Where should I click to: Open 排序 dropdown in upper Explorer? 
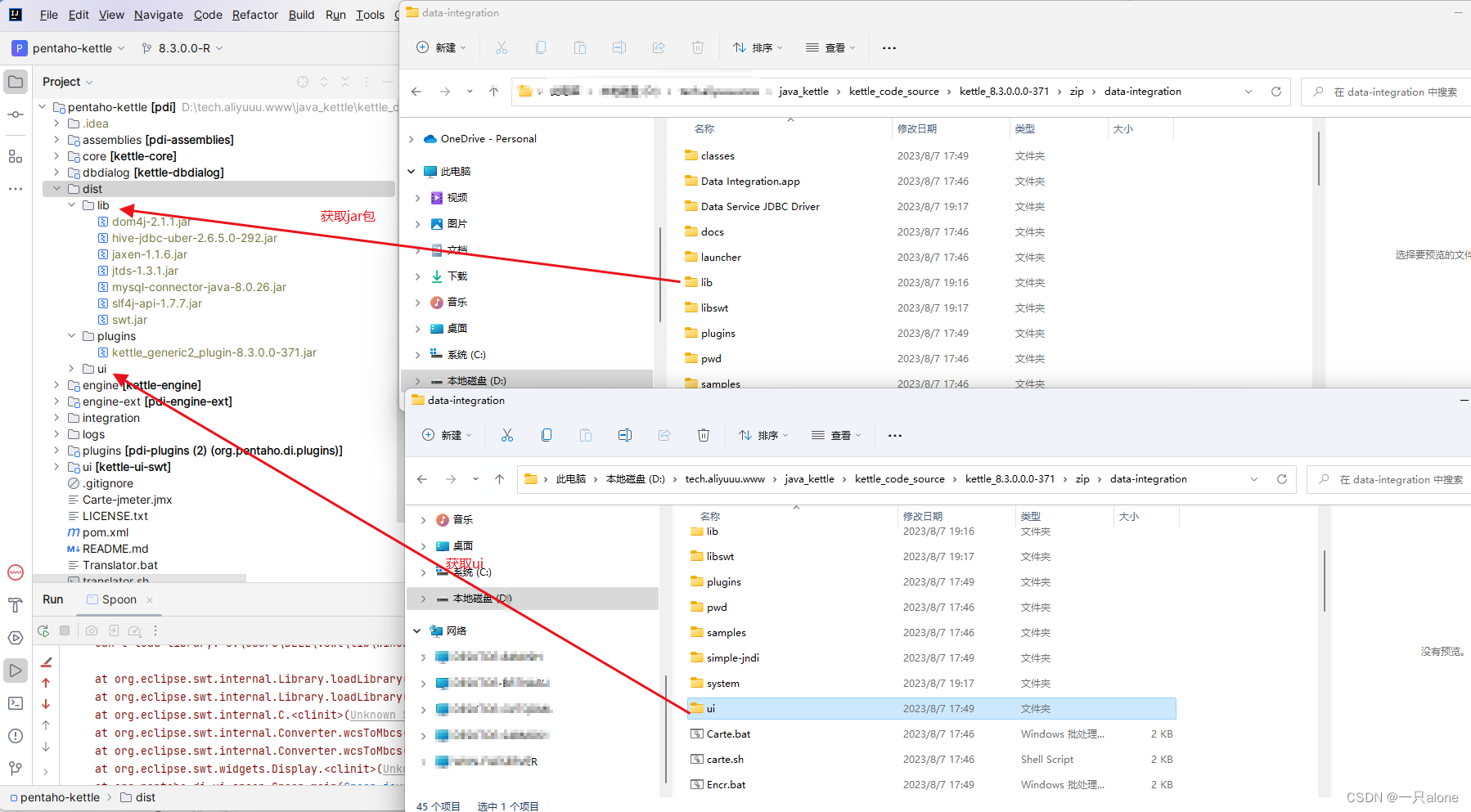tap(758, 47)
